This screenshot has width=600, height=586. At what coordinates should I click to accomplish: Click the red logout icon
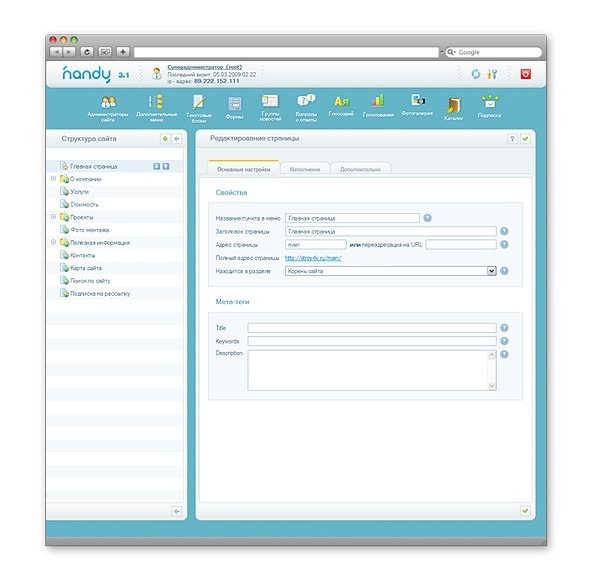526,74
